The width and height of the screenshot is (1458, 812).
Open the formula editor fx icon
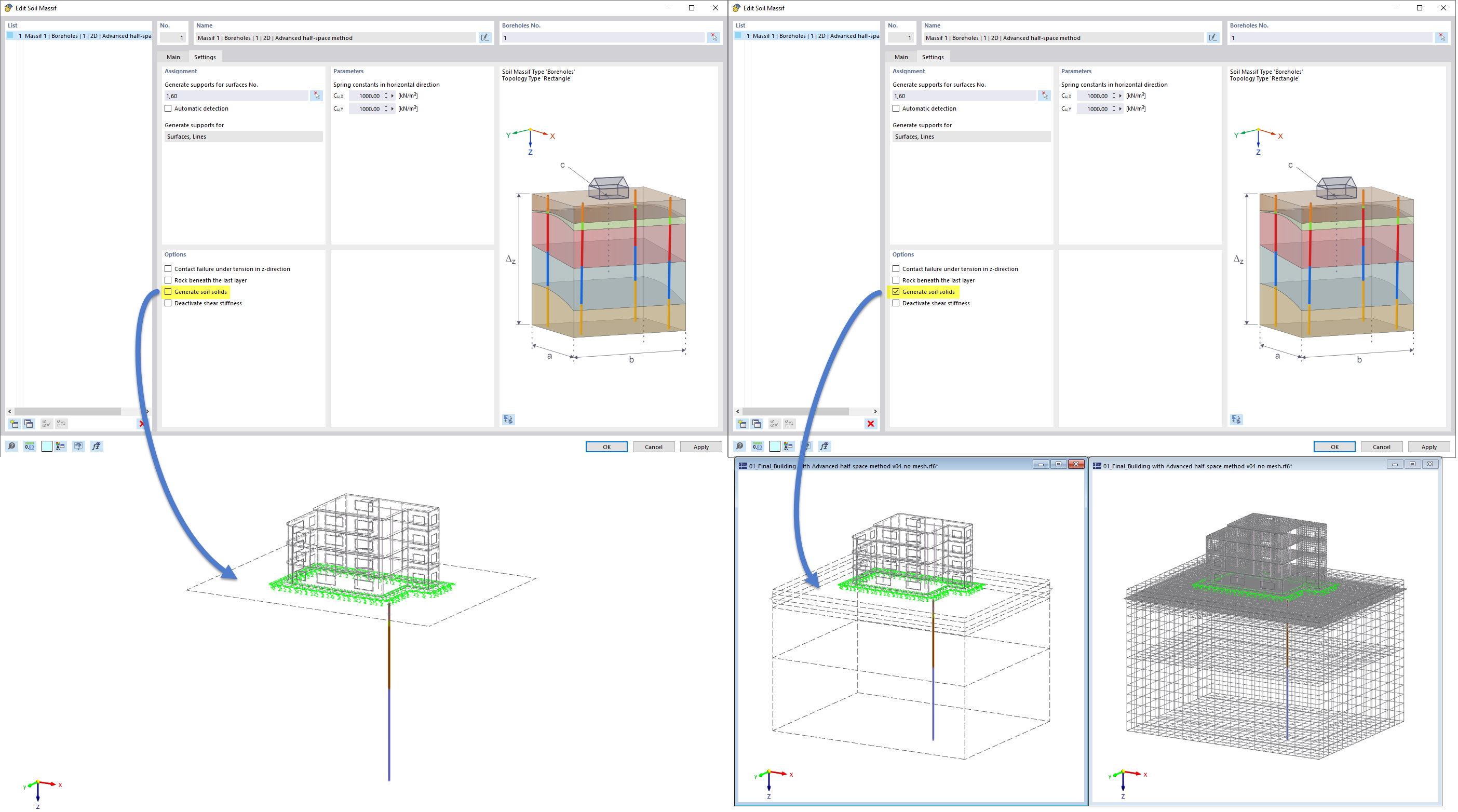tap(97, 446)
